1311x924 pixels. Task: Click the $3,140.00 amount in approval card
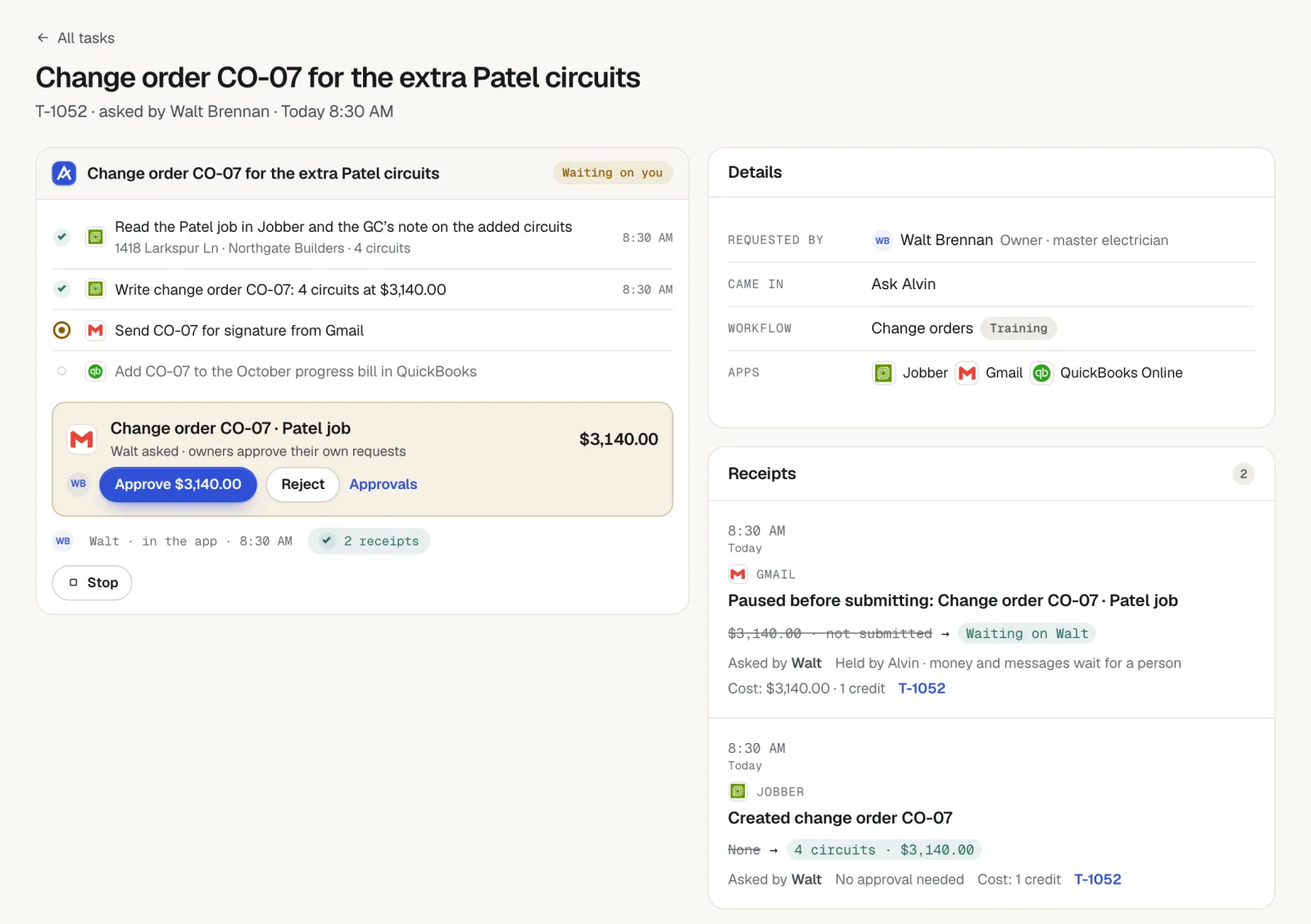619,439
